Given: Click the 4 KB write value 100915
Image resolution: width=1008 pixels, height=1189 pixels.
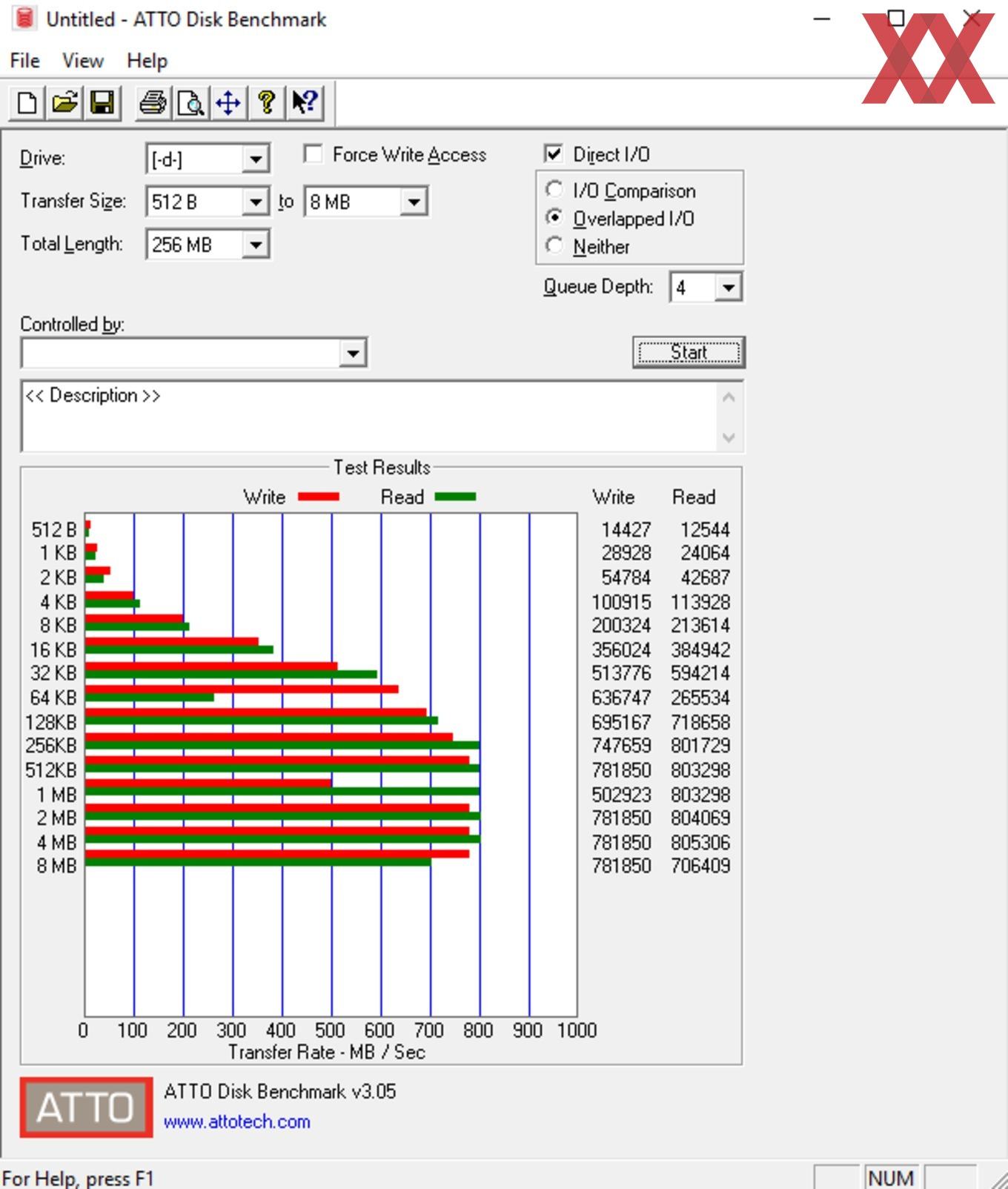Looking at the screenshot, I should click(621, 602).
